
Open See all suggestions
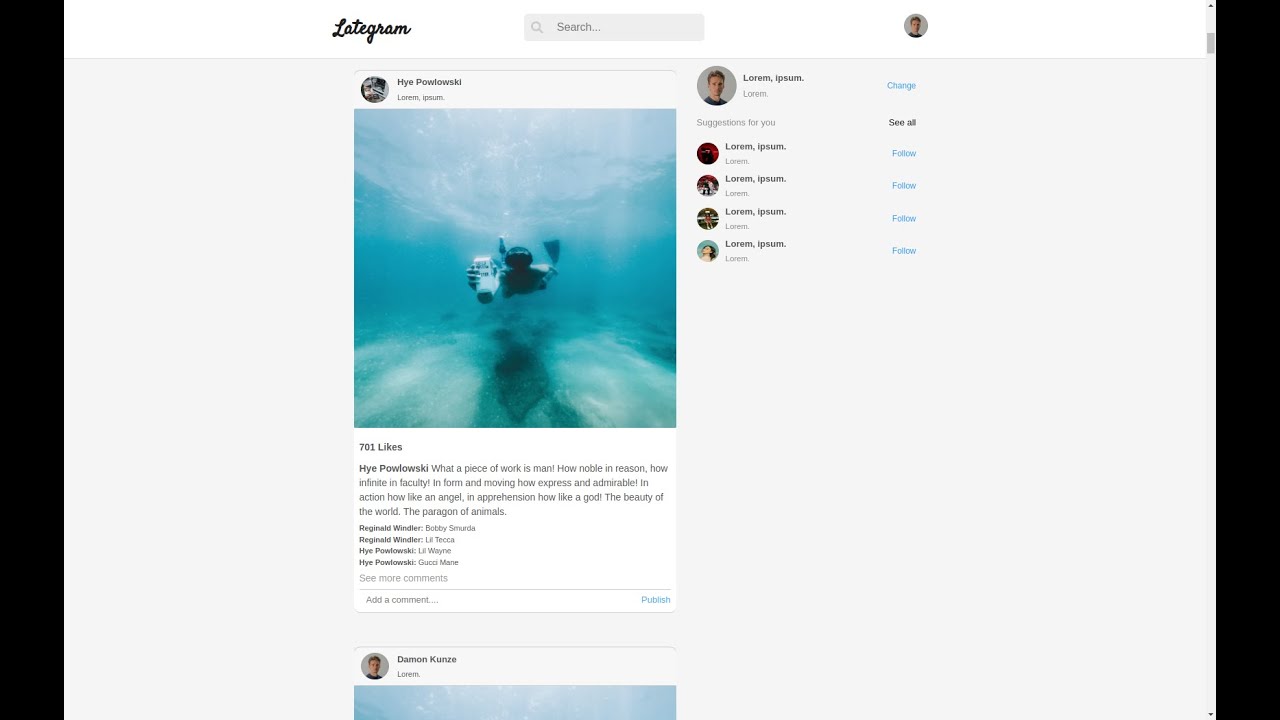[x=902, y=123]
